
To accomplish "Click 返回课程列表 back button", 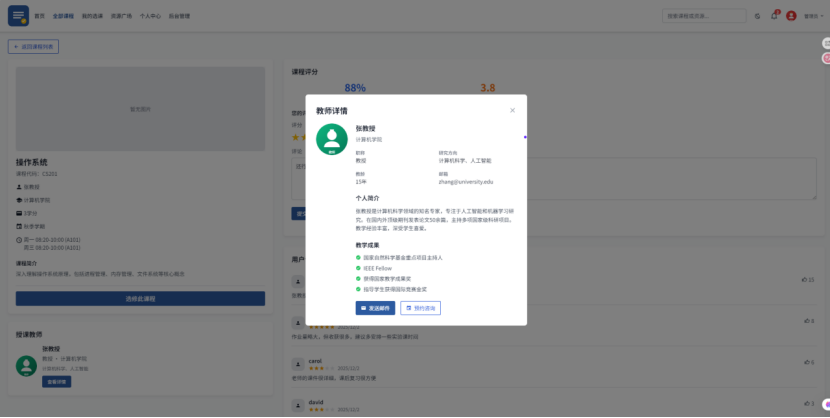I will [x=33, y=47].
